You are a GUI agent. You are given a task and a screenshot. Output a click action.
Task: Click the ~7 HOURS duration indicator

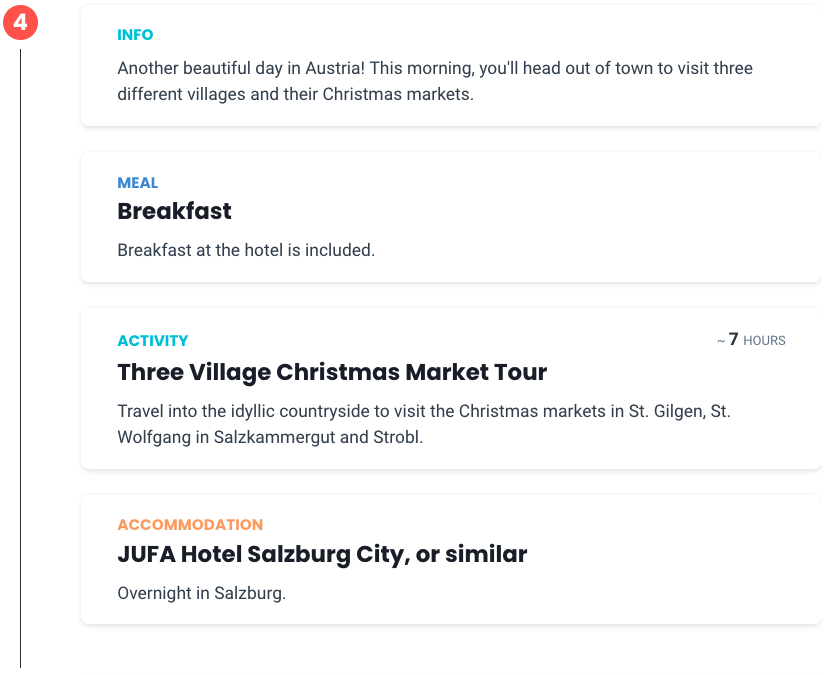tap(751, 340)
